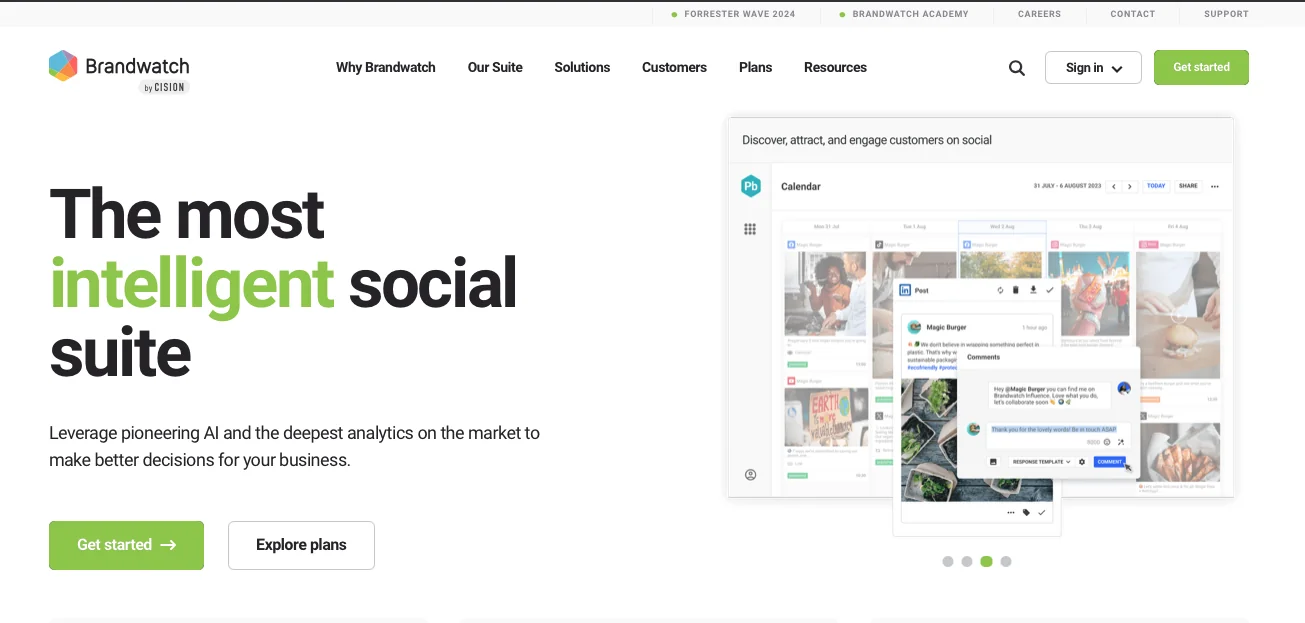Viewport: 1305px width, 623px height.
Task: Click the Explore plans button
Action: (301, 545)
